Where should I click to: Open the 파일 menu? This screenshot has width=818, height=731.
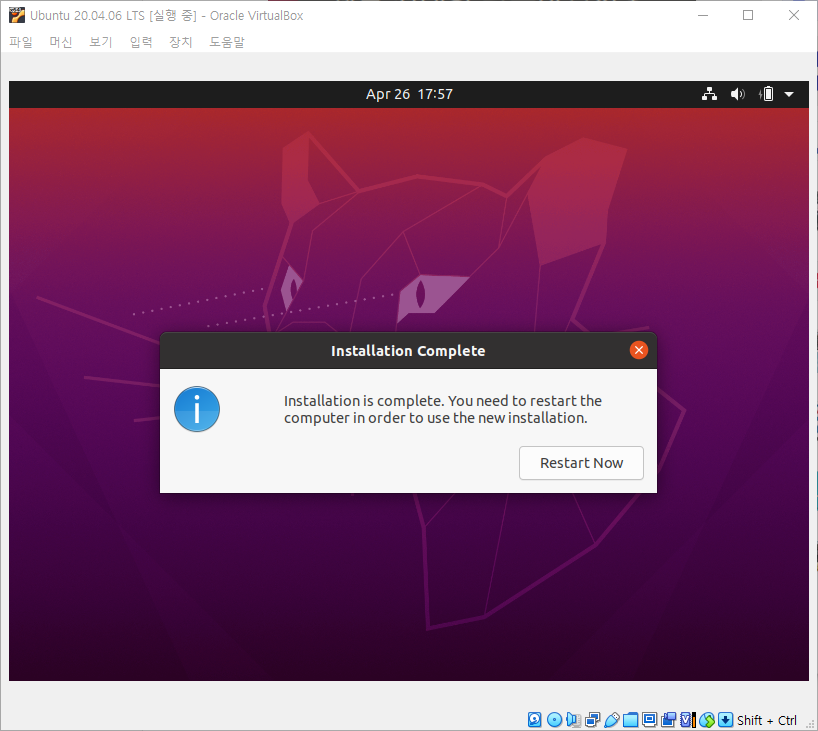[21, 42]
